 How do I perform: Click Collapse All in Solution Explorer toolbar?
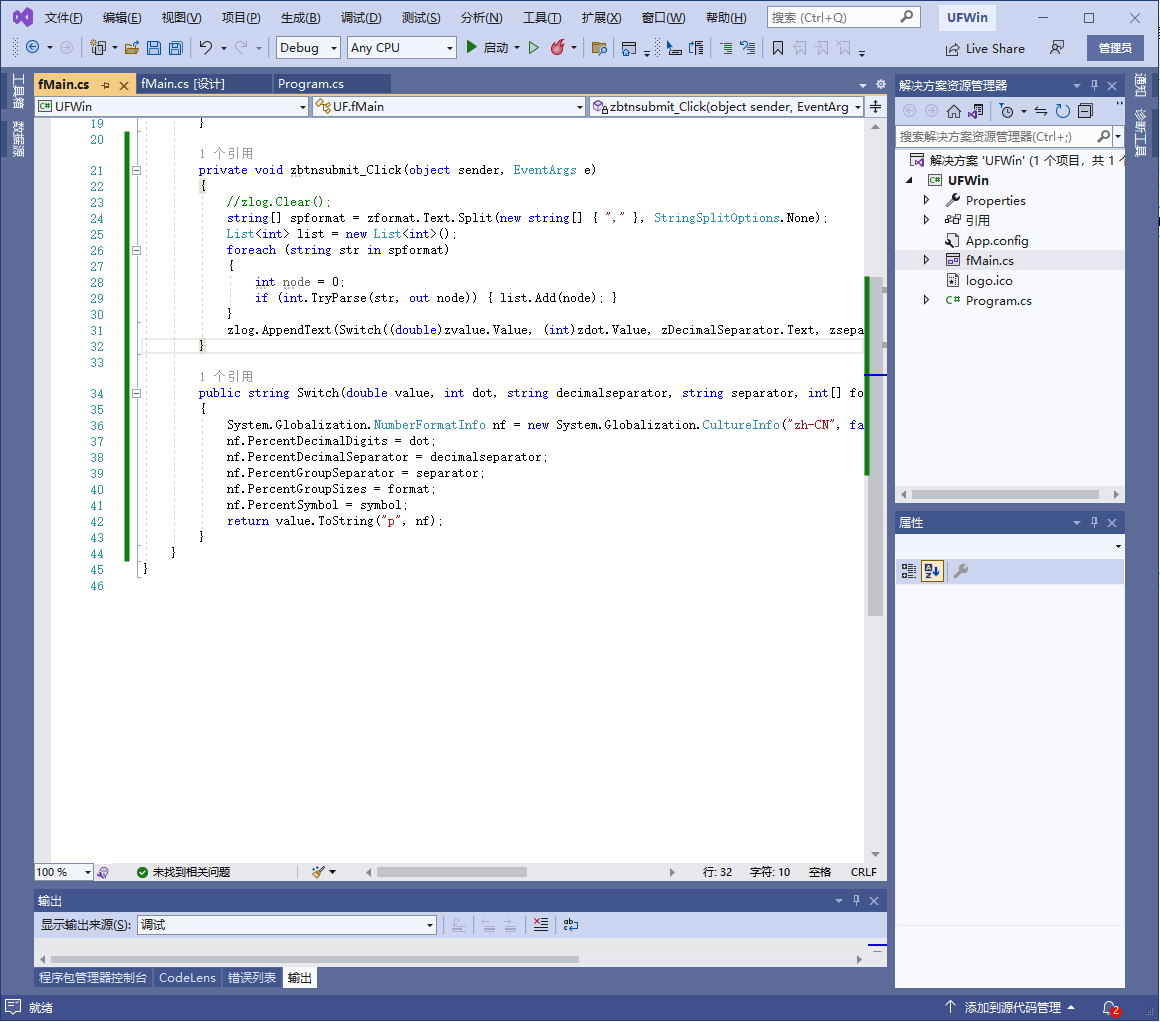(1085, 111)
